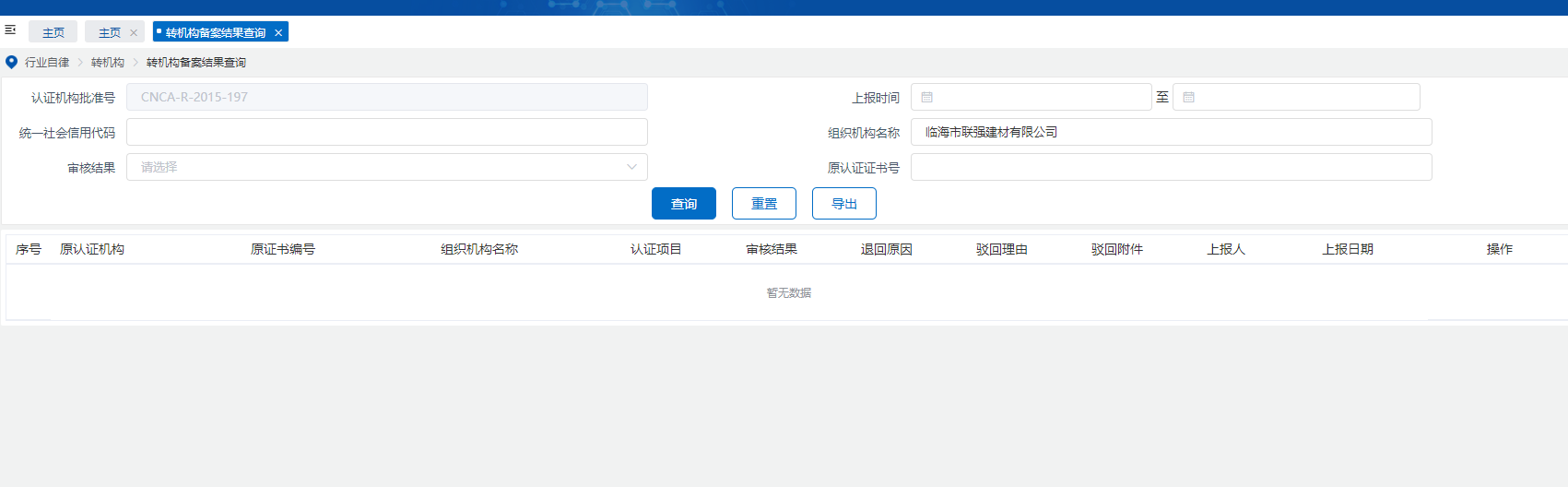Screen dimensions: 1568x487
Task: Click the 上报日期 column header
Action: [x=1348, y=249]
